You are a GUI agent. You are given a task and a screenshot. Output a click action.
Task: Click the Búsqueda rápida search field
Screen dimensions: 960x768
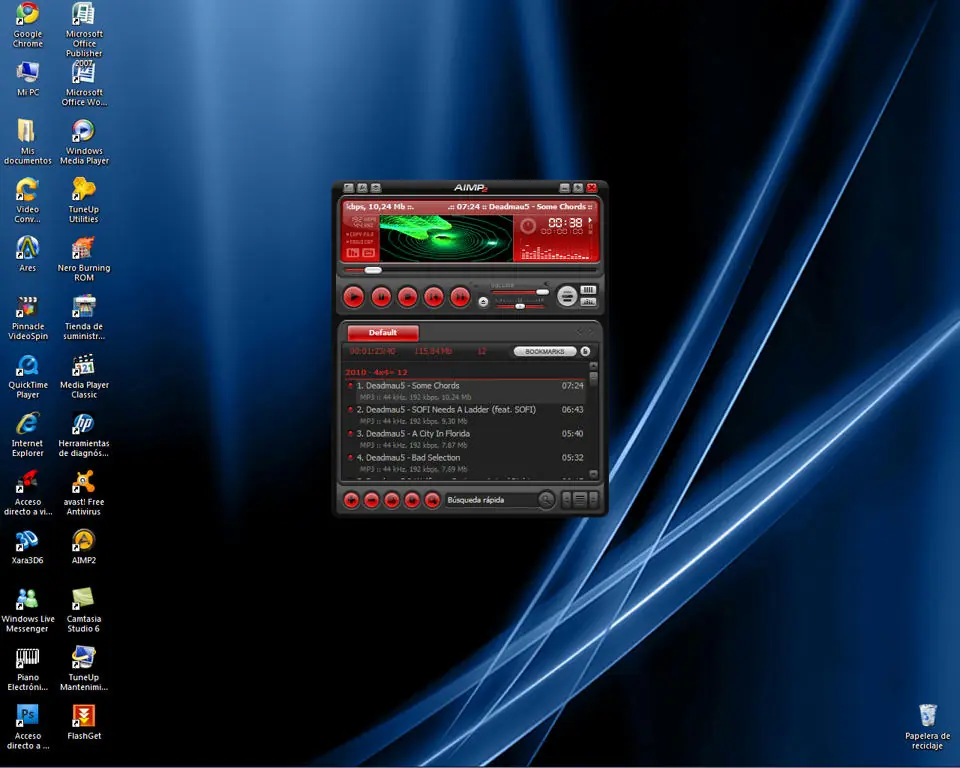tap(491, 500)
